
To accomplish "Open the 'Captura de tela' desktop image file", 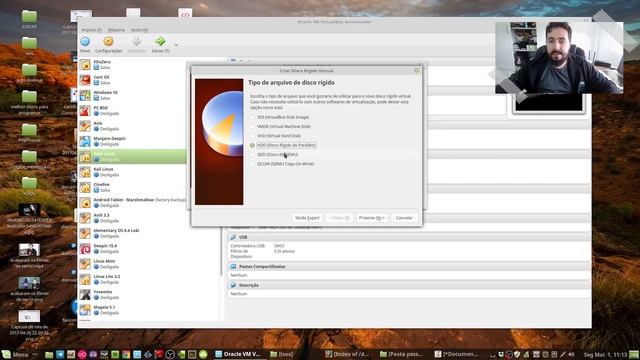I will click(29, 325).
